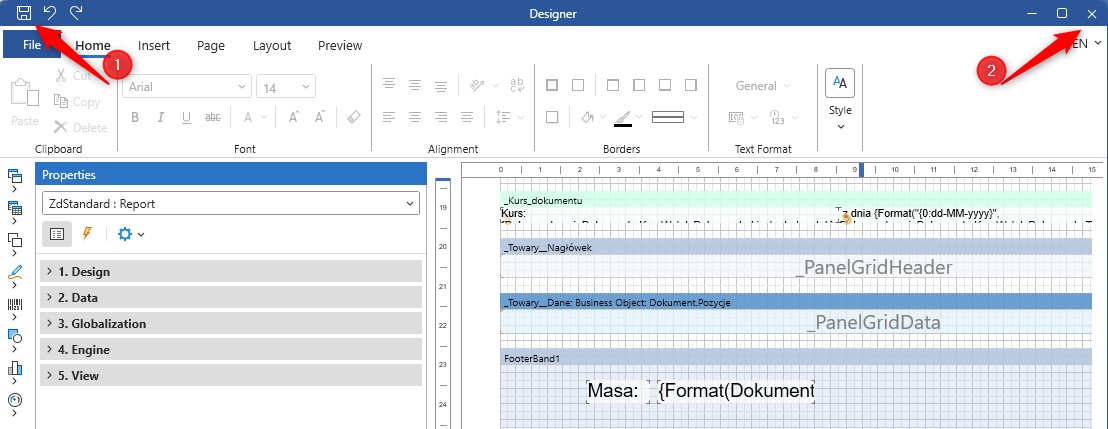1108x429 pixels.
Task: Toggle Underline text formatting
Action: click(x=186, y=117)
